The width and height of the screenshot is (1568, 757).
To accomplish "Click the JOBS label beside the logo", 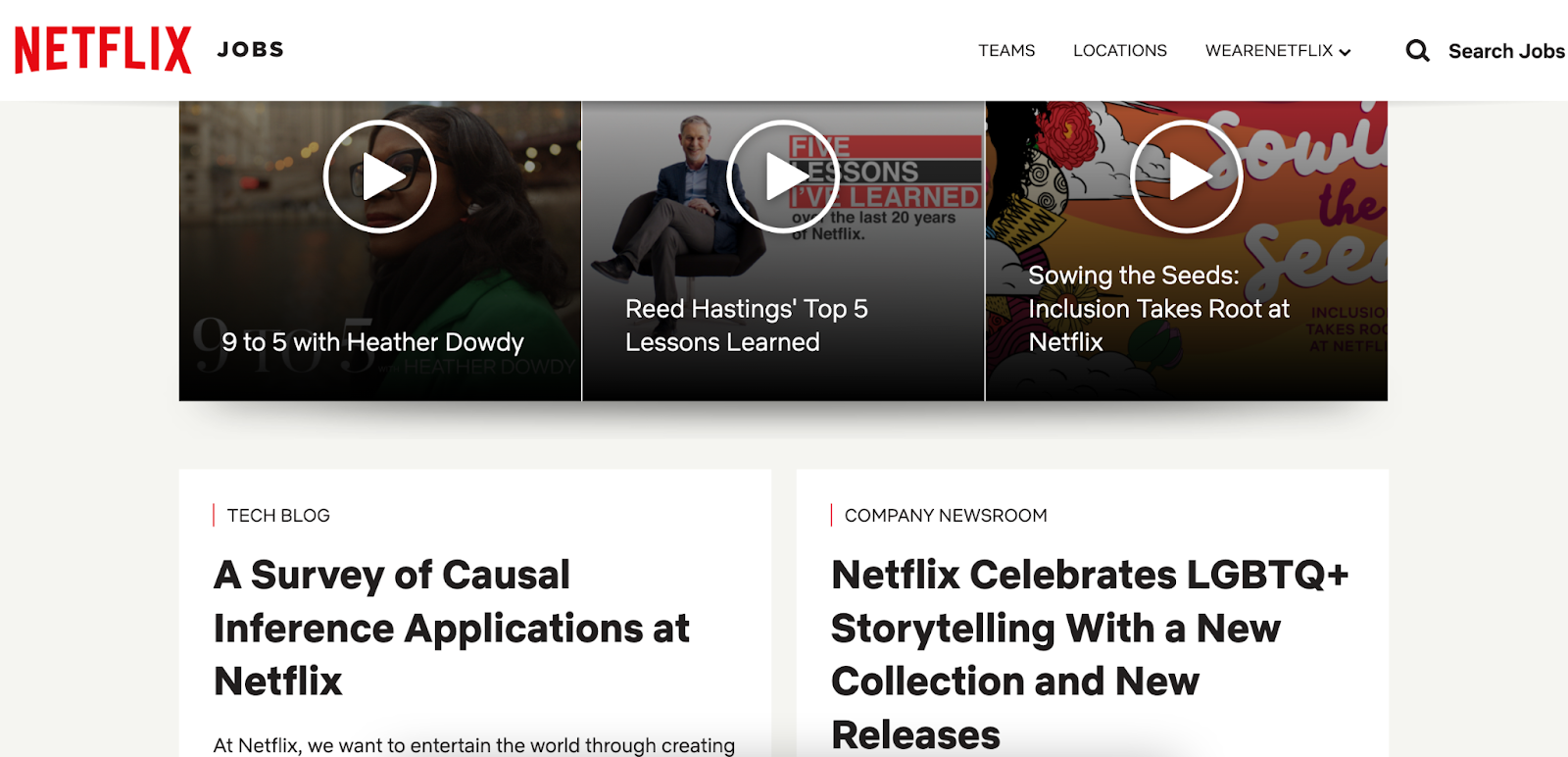I will tap(251, 49).
